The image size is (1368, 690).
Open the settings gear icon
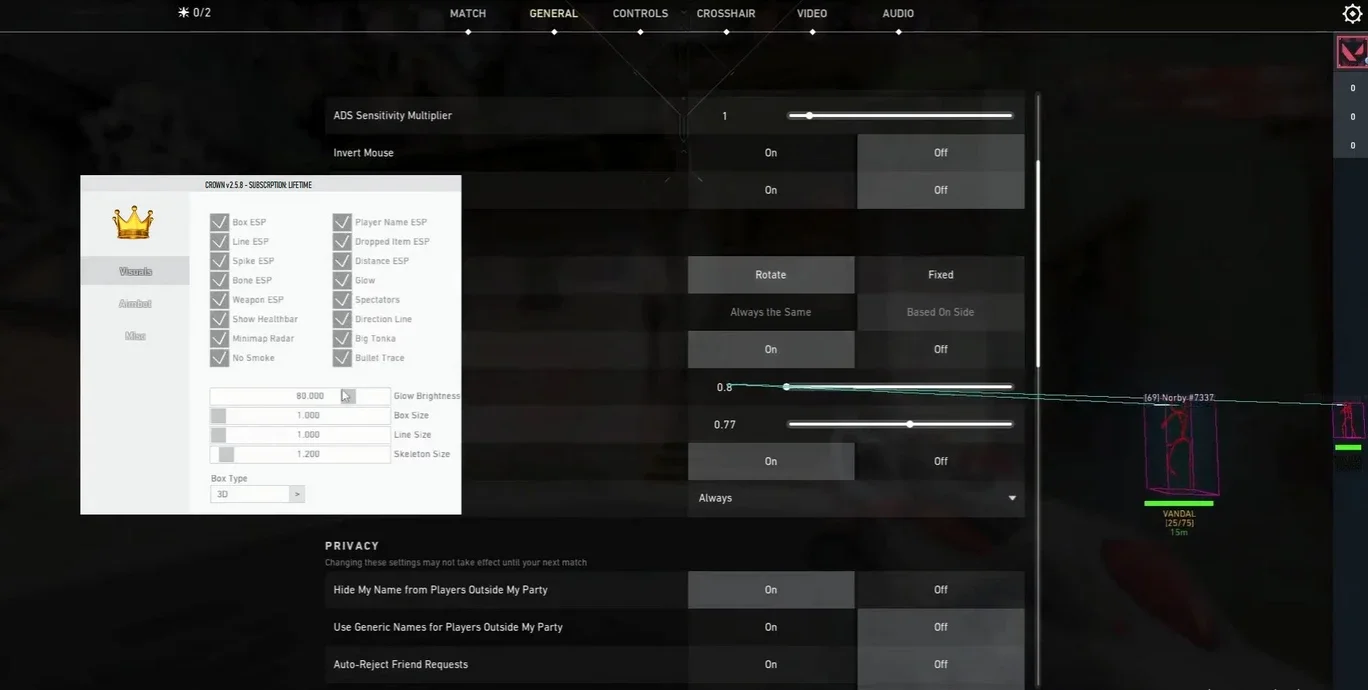1352,13
